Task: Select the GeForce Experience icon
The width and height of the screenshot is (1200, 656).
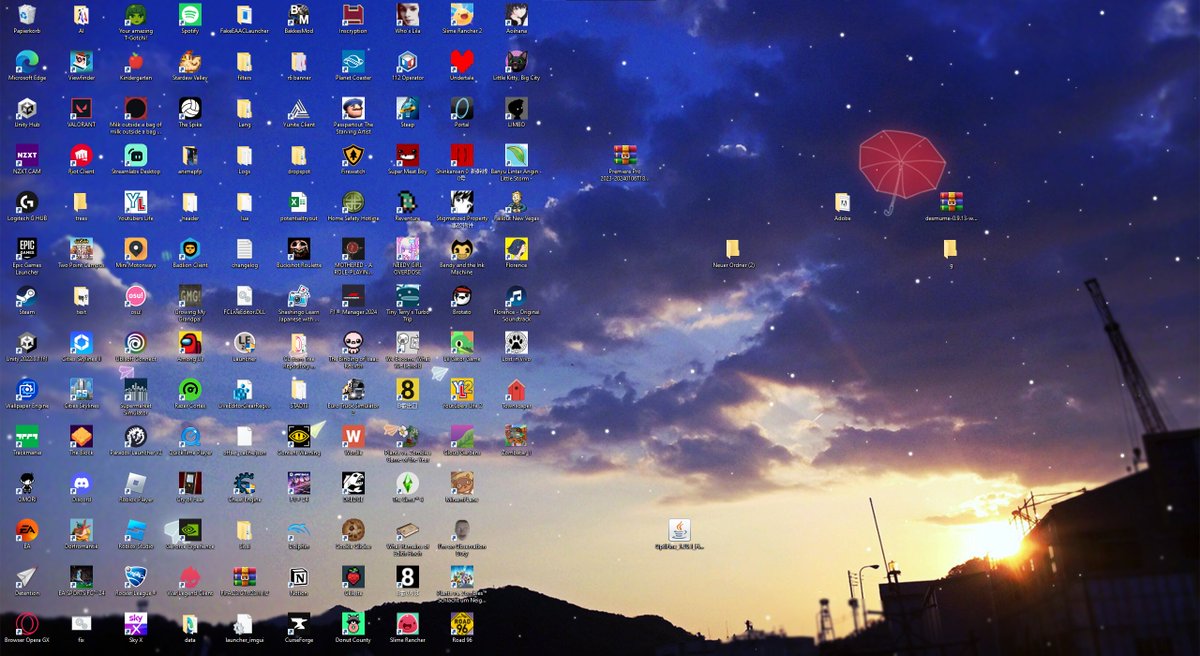Action: (x=190, y=531)
